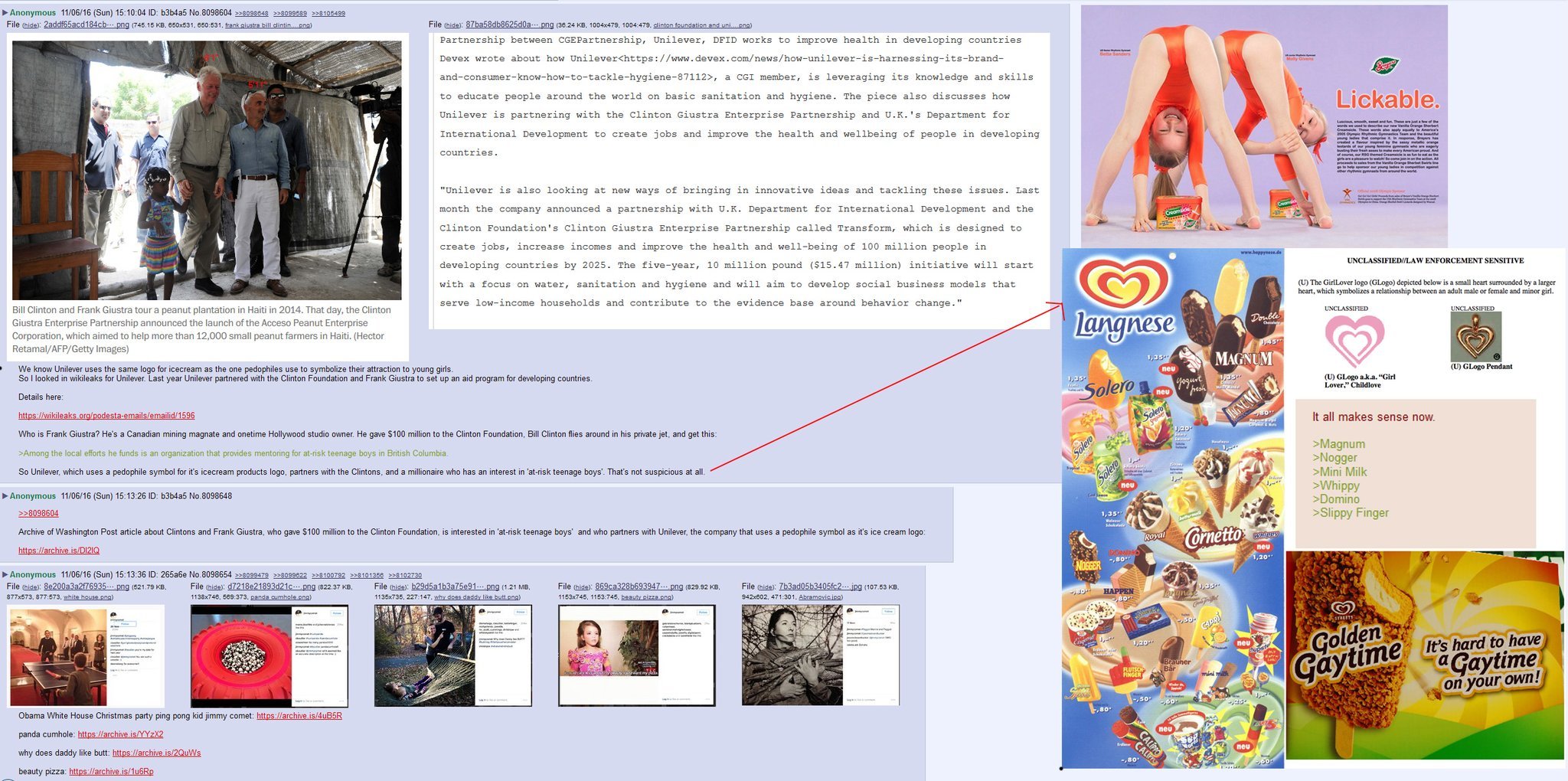The image size is (1568, 781).
Task: Click post number No.8098604
Action: click(x=212, y=13)
